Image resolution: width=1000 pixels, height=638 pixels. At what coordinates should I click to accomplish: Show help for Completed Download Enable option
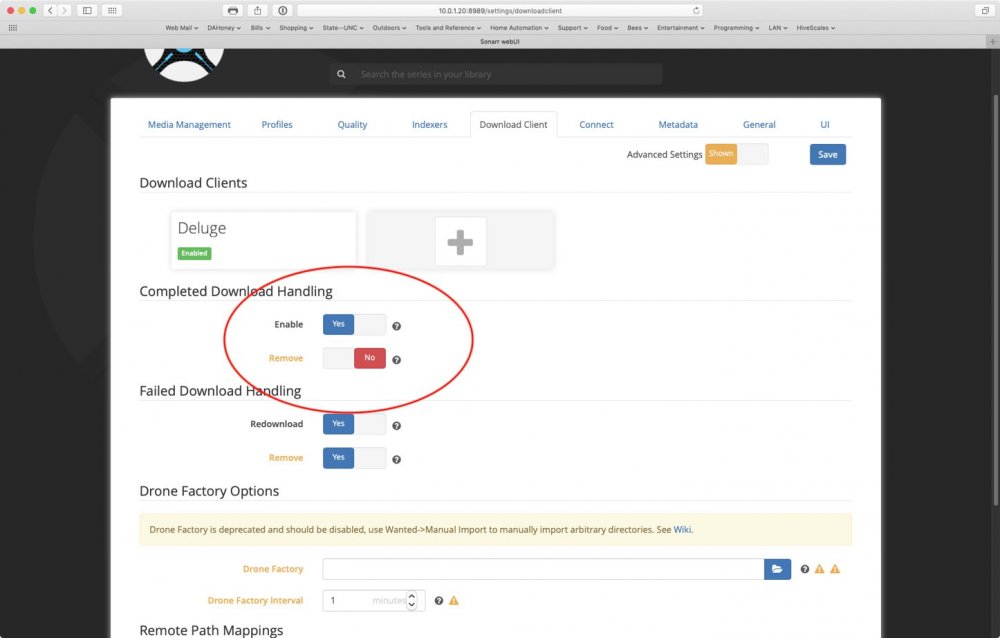[396, 326]
